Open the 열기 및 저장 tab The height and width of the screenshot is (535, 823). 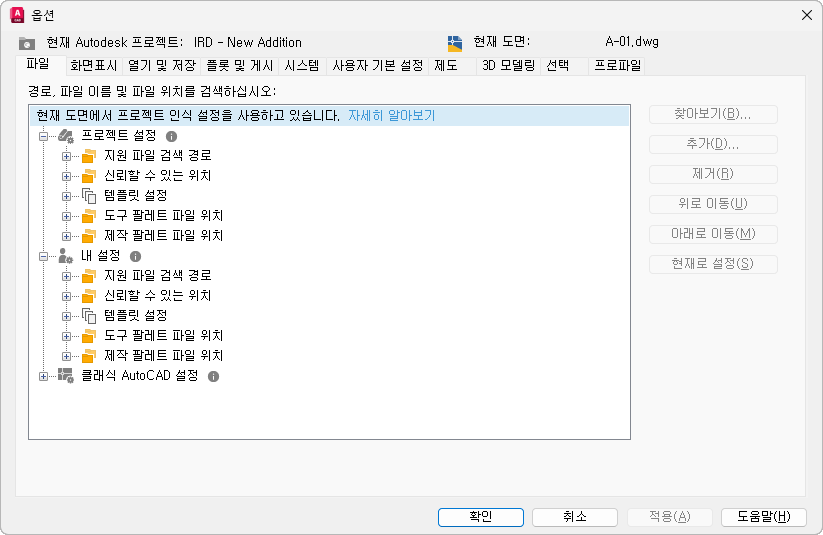(162, 66)
